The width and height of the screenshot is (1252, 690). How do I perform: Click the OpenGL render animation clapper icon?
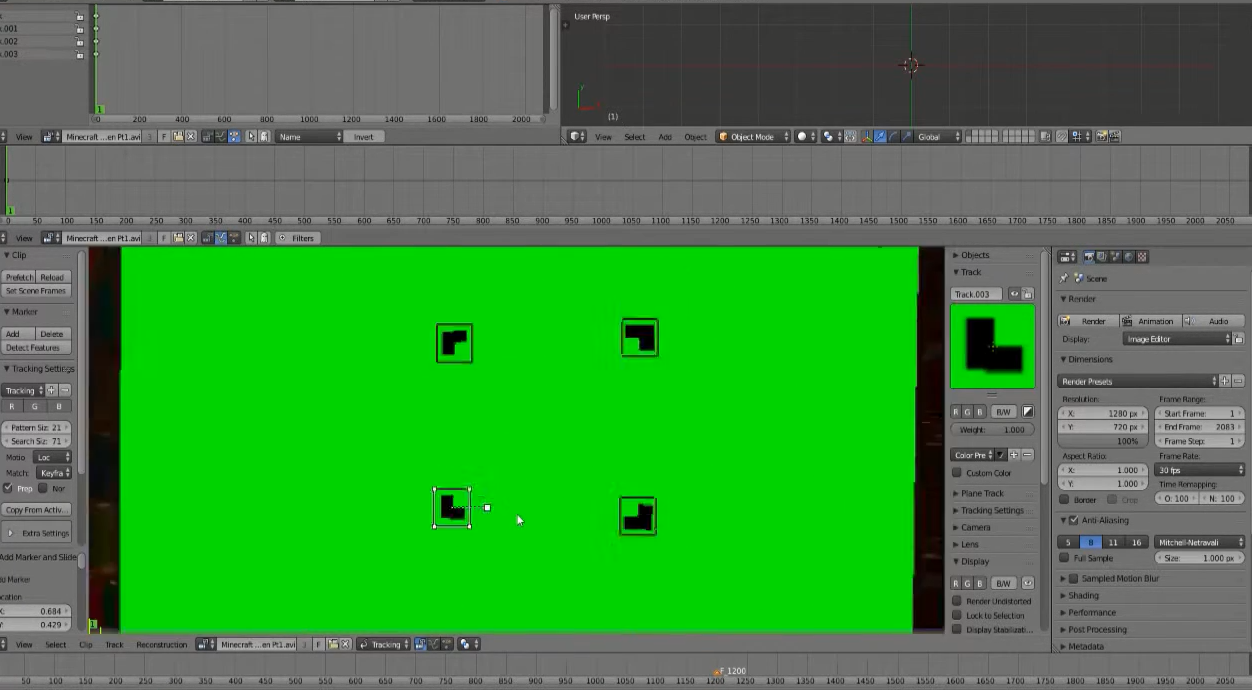point(1114,136)
